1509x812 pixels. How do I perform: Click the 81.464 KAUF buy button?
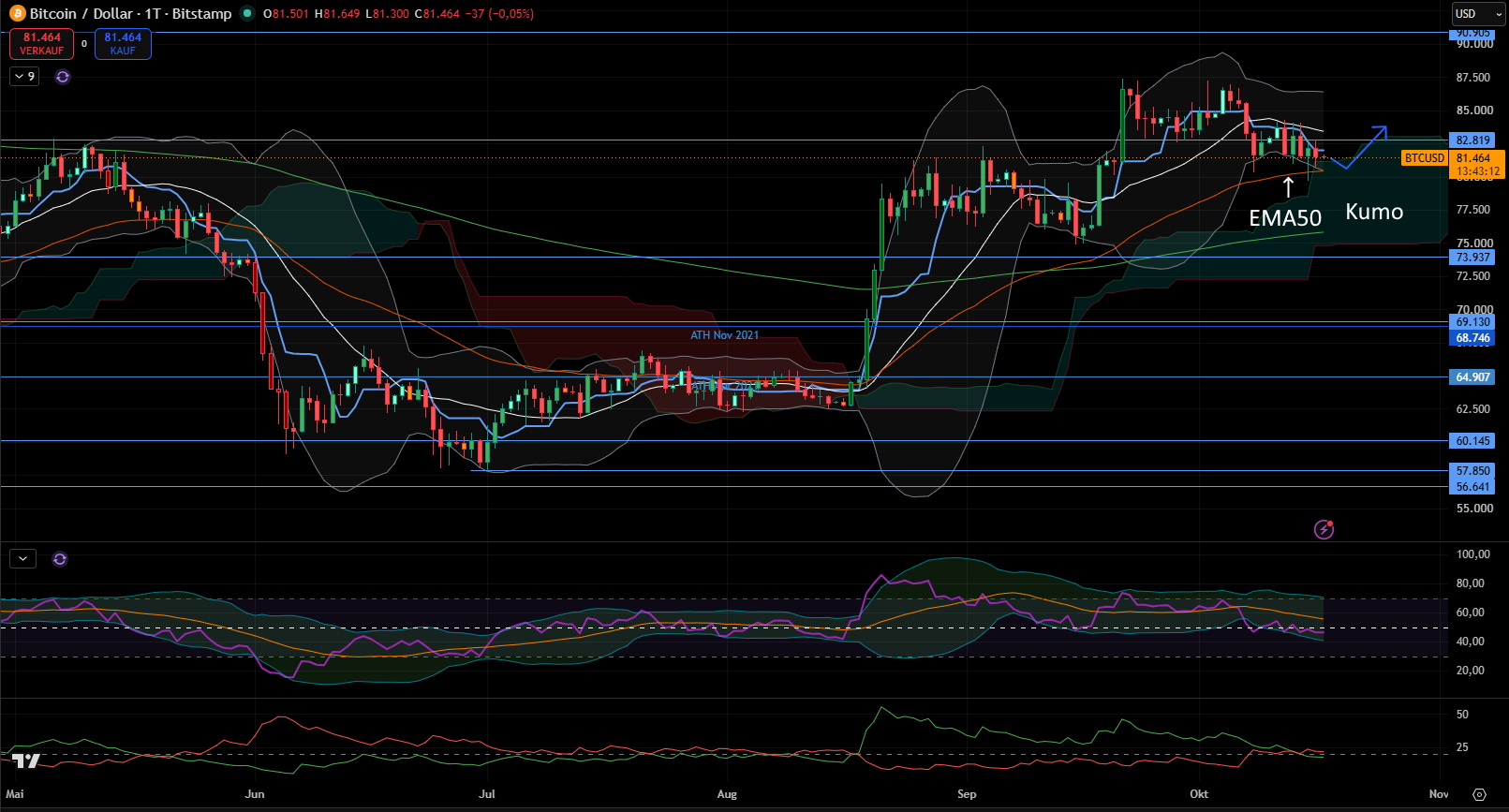coord(123,44)
